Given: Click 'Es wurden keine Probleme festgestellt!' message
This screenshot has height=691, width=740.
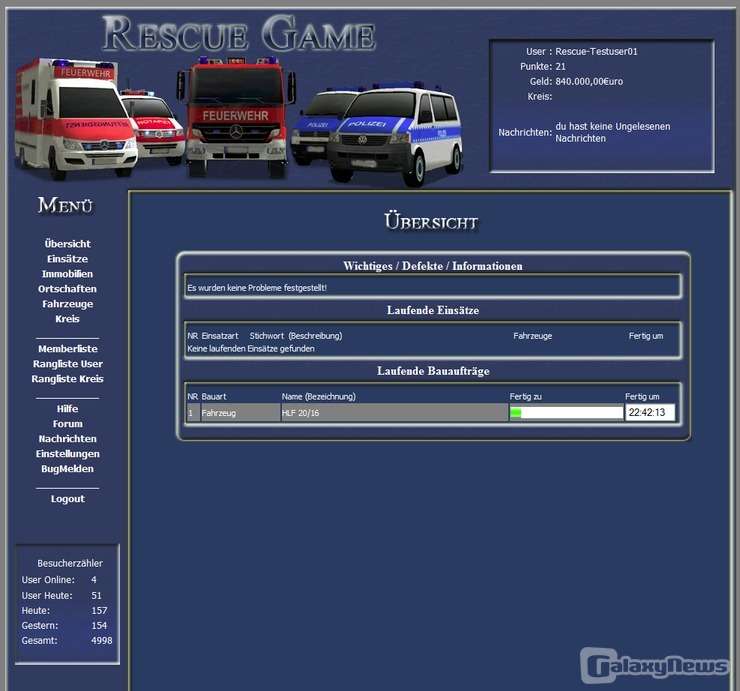Looking at the screenshot, I should [x=257, y=288].
